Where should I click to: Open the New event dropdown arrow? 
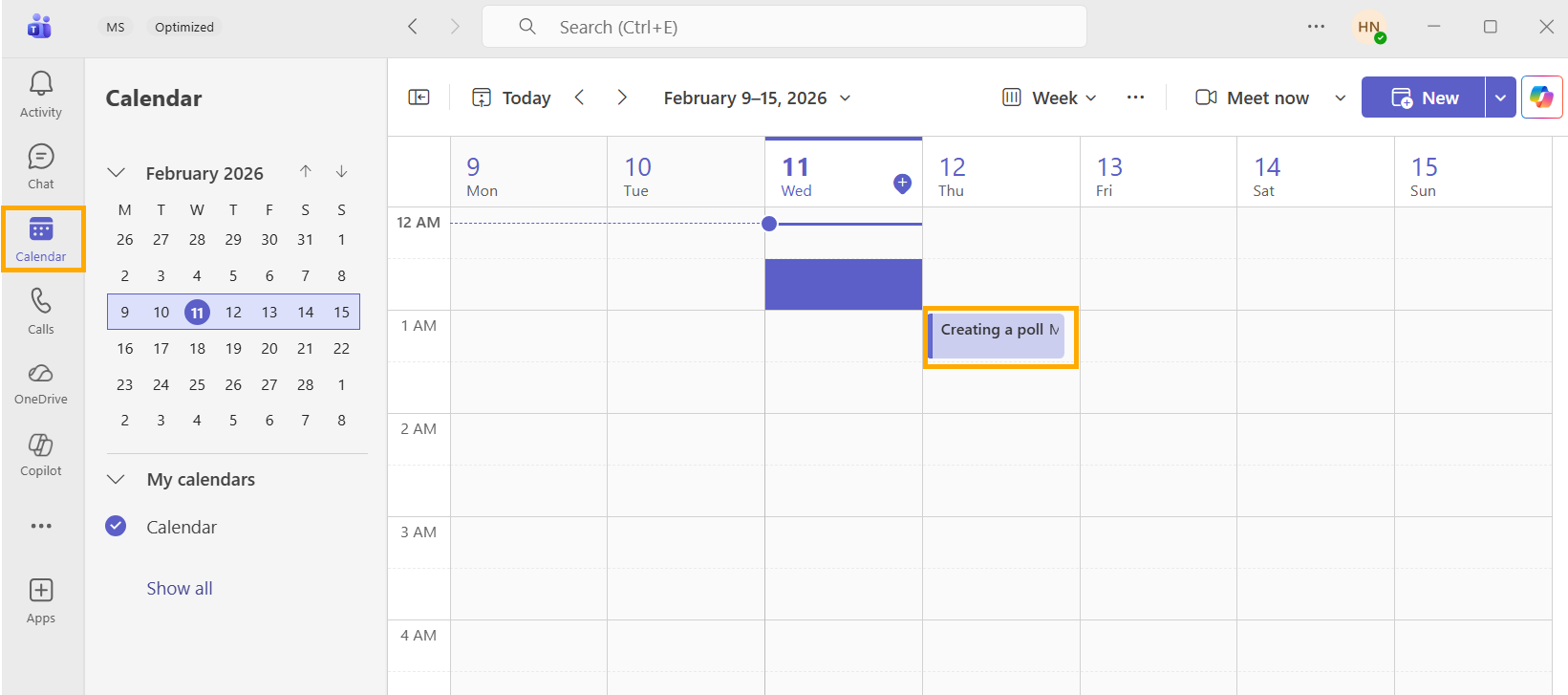[x=1500, y=98]
